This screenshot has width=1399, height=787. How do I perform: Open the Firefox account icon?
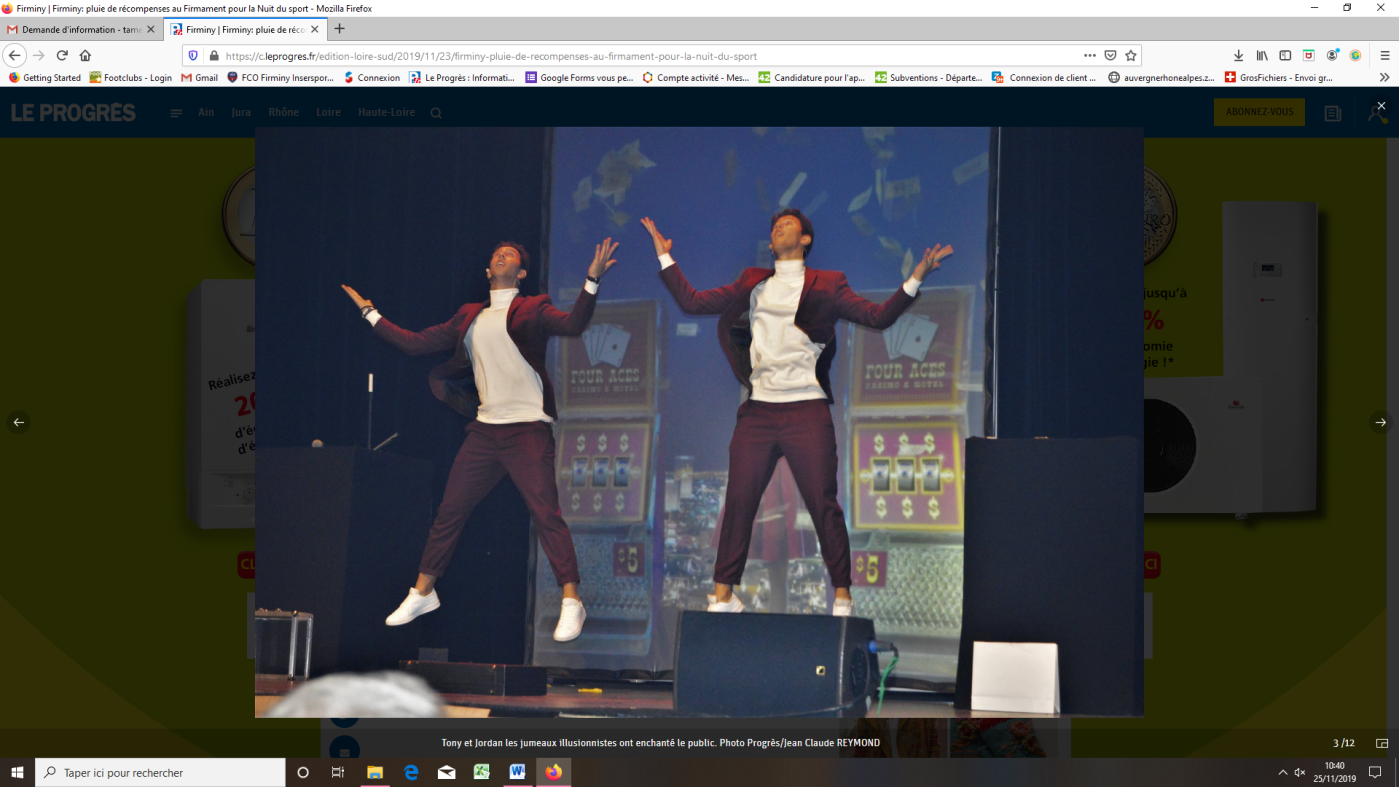[x=1332, y=56]
